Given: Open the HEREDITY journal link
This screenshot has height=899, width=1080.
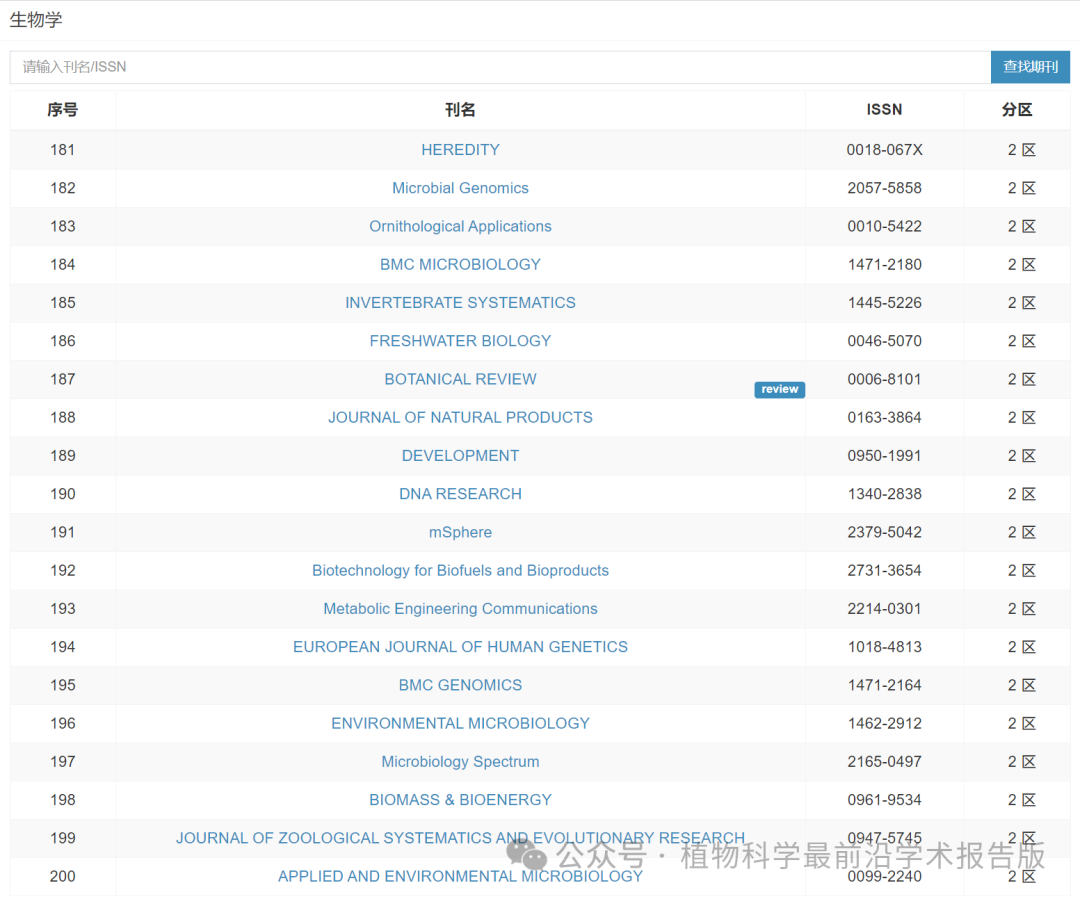Looking at the screenshot, I should click(x=460, y=150).
